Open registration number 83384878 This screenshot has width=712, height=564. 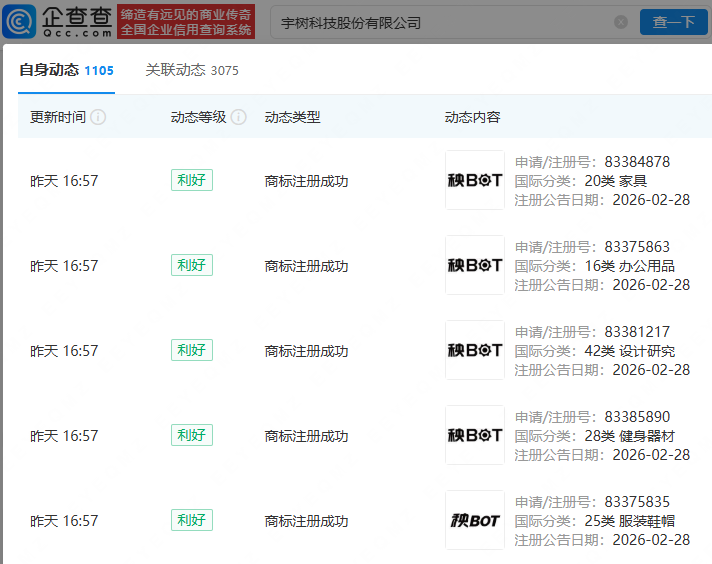point(637,162)
